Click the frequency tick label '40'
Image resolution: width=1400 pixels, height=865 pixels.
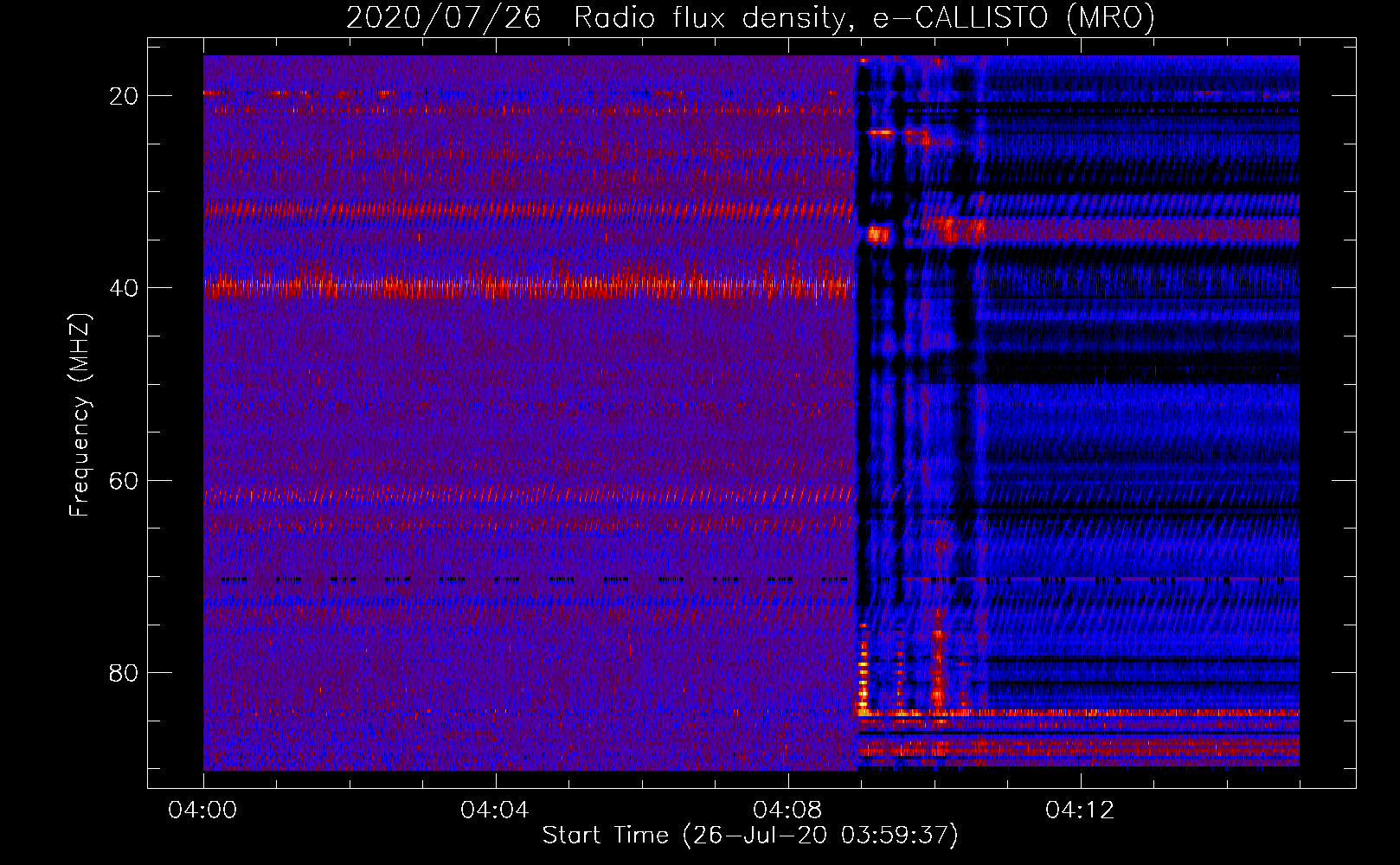point(124,288)
